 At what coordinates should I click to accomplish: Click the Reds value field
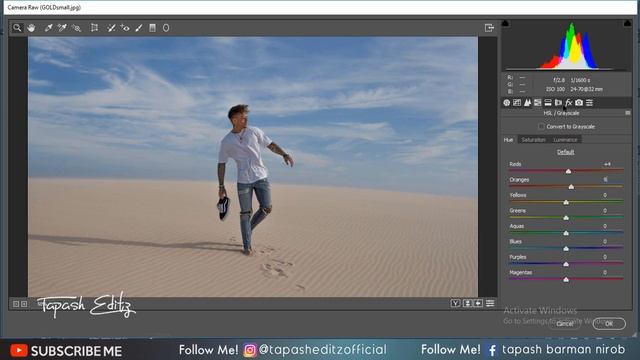607,164
